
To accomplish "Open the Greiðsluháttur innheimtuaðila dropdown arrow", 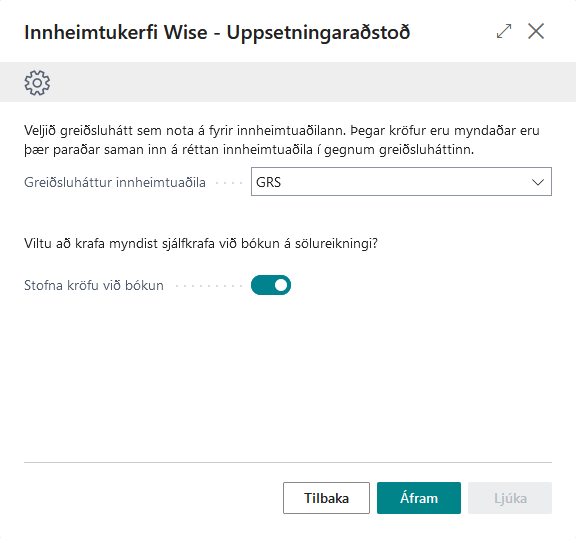I will (x=538, y=182).
